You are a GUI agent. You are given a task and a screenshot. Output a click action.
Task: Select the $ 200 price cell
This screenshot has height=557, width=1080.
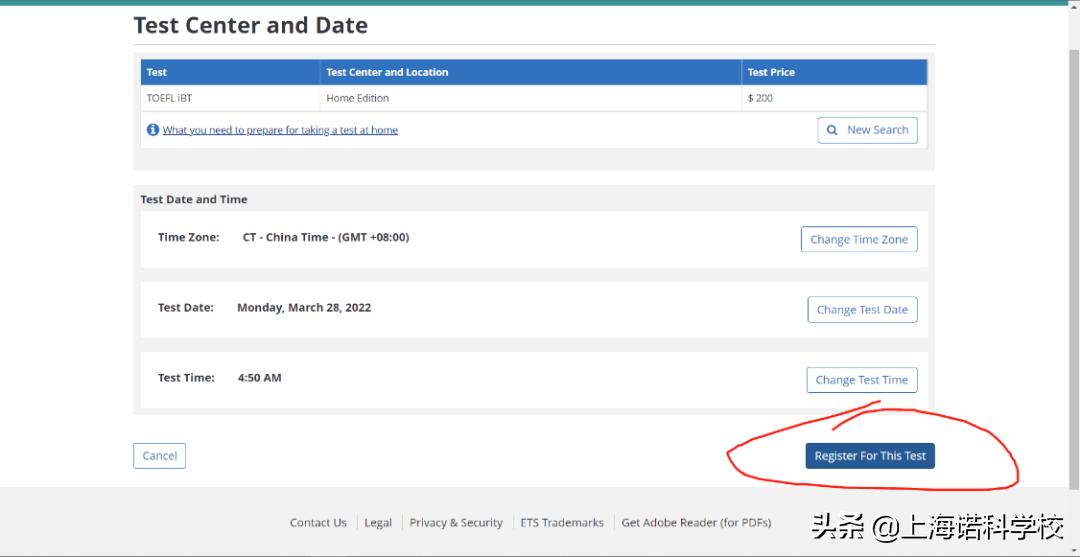834,98
